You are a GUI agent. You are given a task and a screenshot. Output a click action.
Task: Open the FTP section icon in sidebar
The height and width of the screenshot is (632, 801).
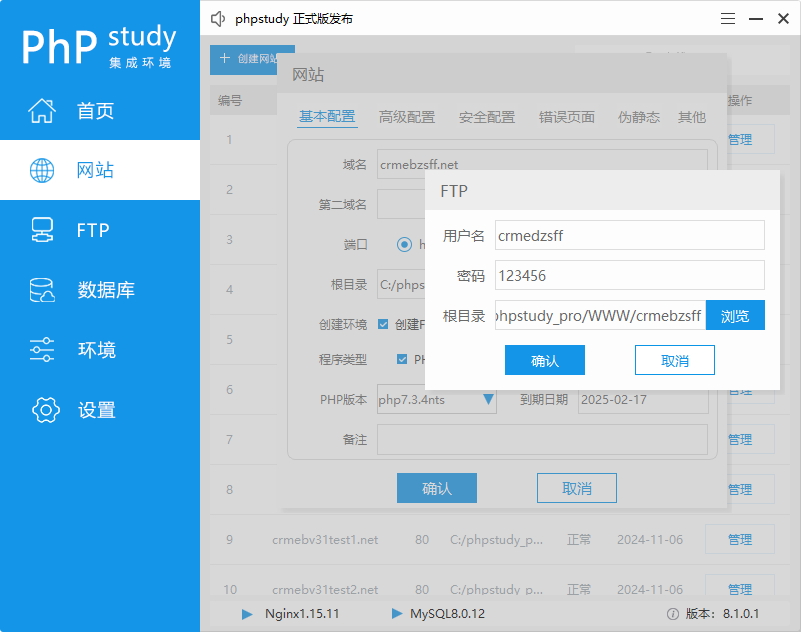42,230
